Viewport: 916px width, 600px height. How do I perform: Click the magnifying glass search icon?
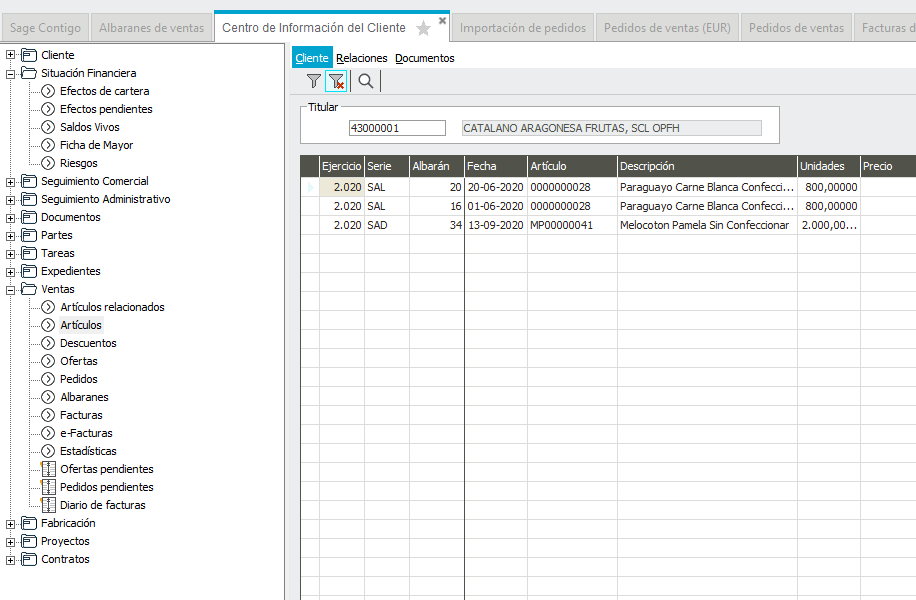(366, 81)
